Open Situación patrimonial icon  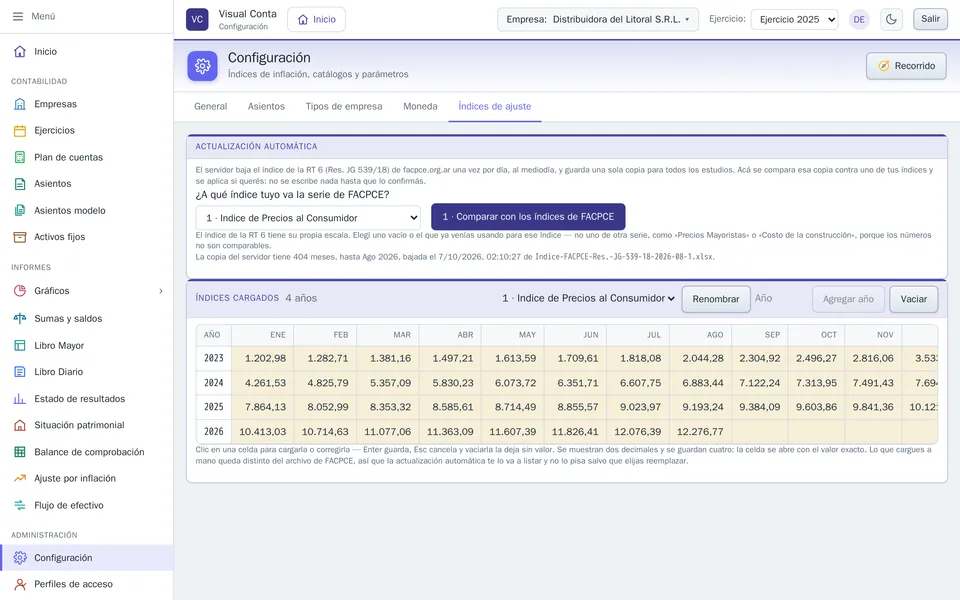click(20, 425)
